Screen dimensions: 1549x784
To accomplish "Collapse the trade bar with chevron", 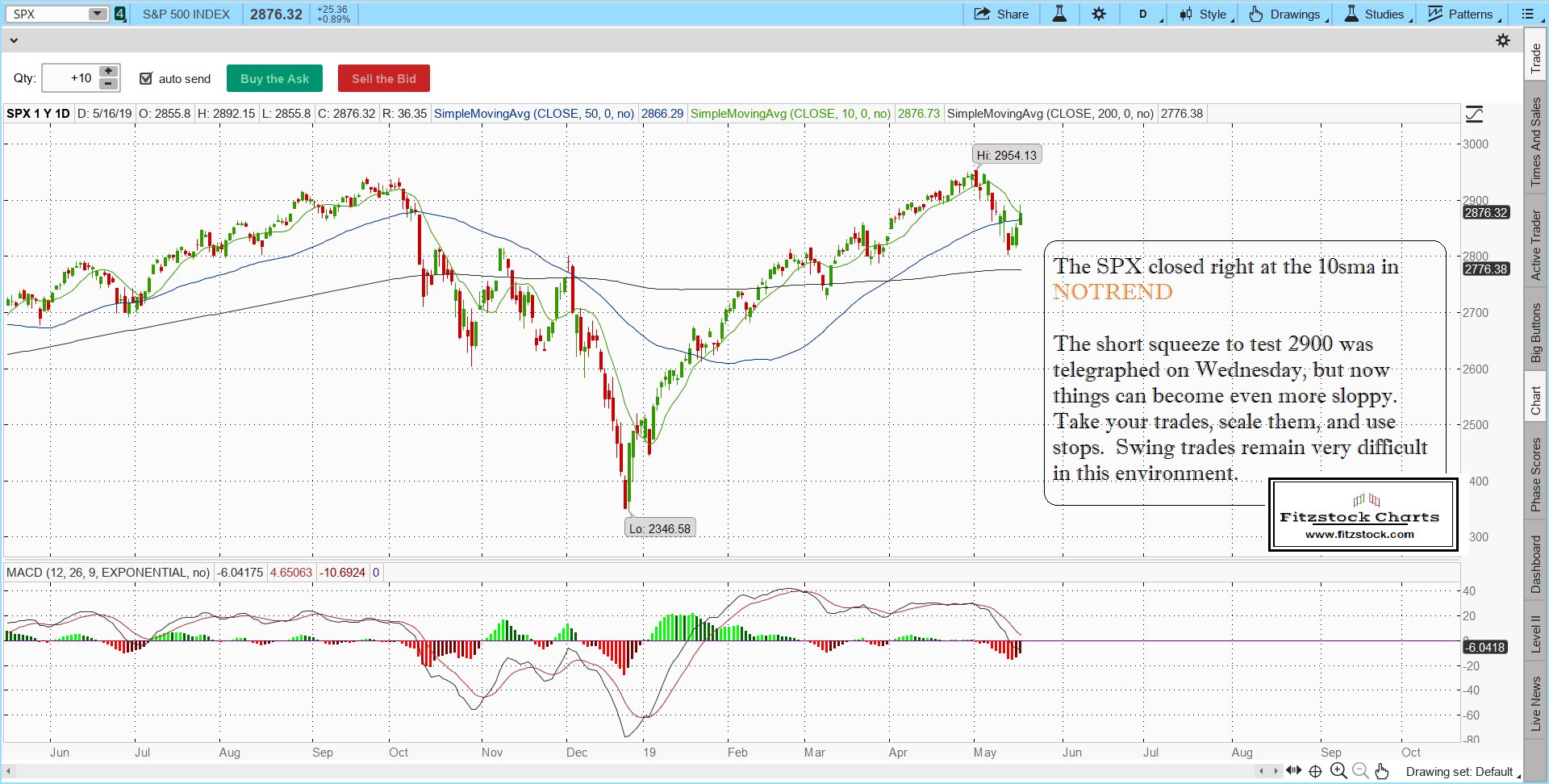I will 14,40.
